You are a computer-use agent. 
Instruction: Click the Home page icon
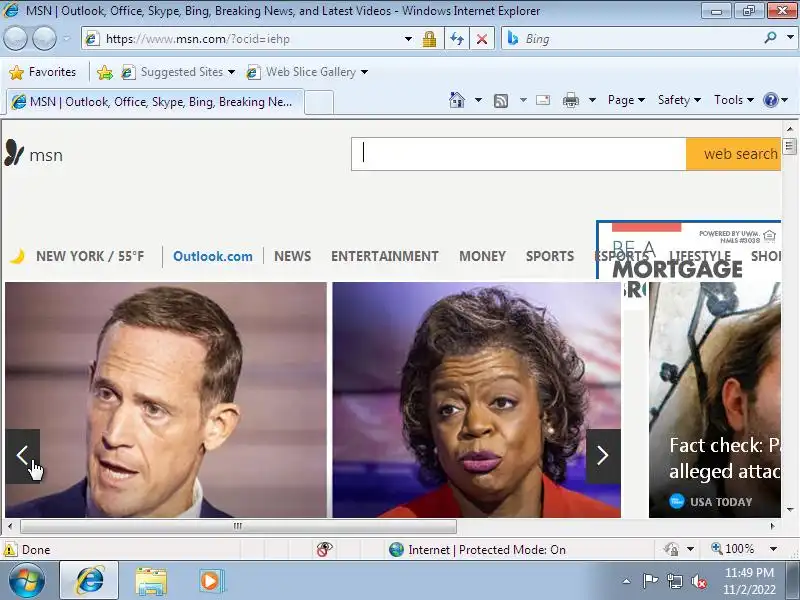click(x=457, y=100)
